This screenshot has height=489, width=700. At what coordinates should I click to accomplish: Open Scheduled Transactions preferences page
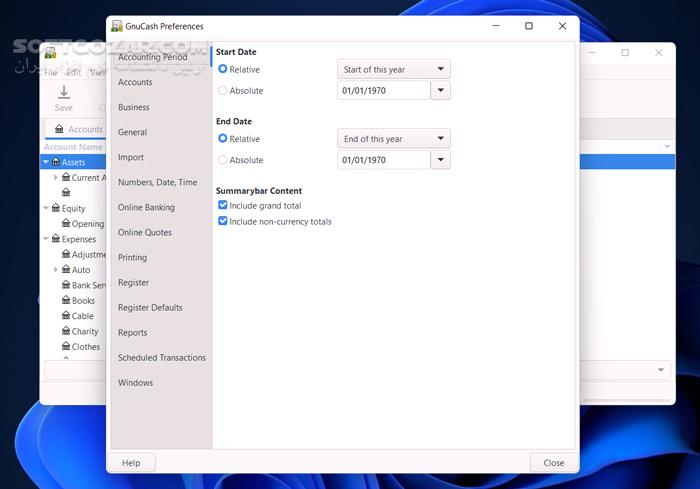point(161,358)
